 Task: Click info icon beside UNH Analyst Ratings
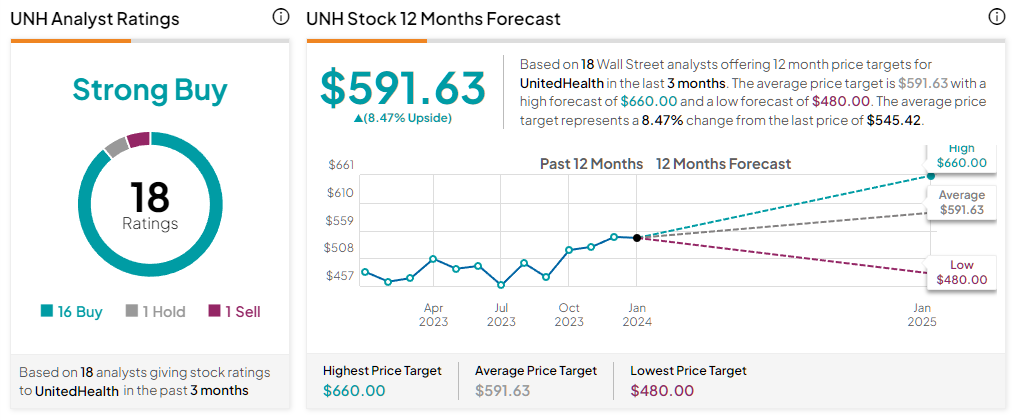(280, 18)
